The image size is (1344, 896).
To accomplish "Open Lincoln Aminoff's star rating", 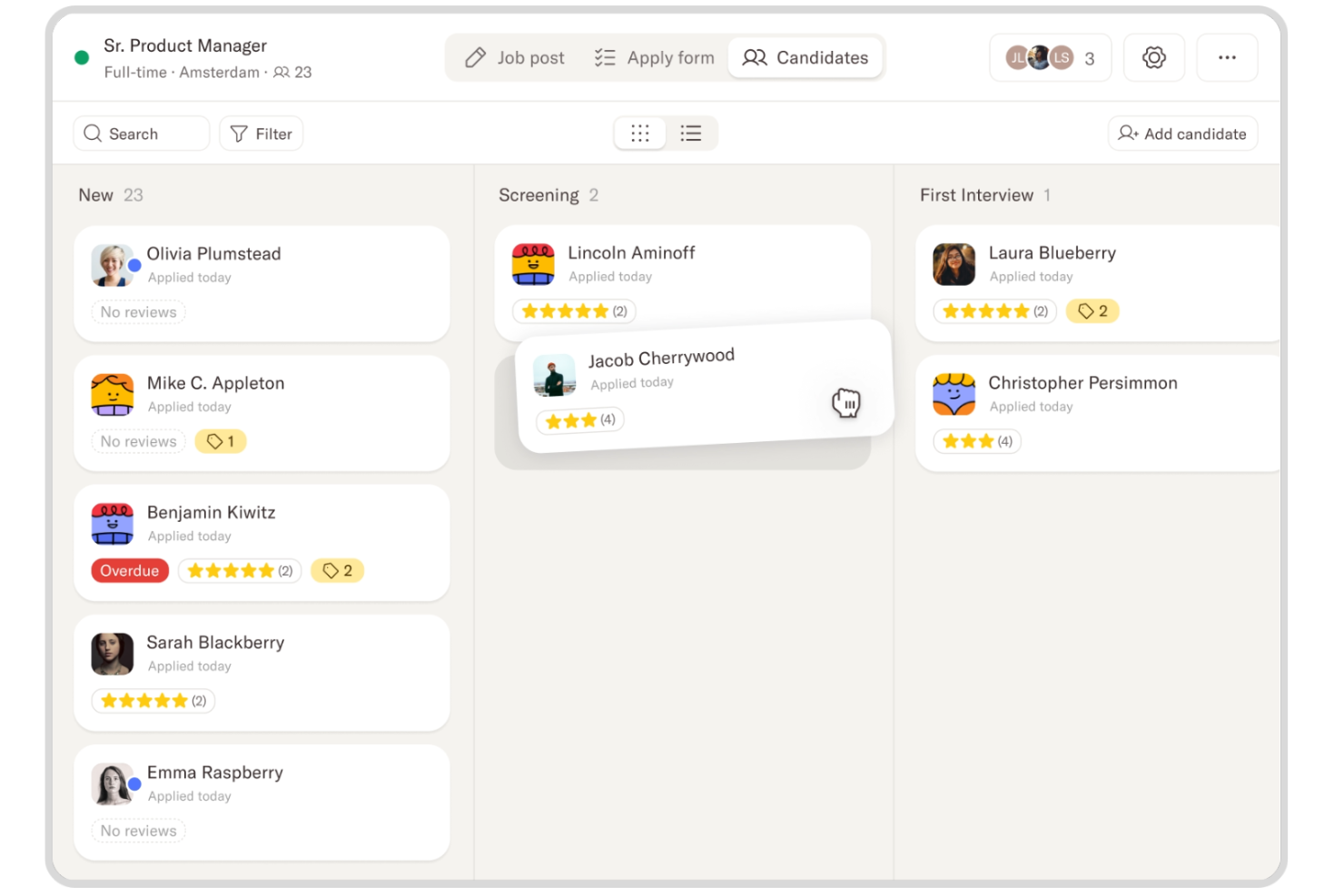I will click(x=574, y=311).
